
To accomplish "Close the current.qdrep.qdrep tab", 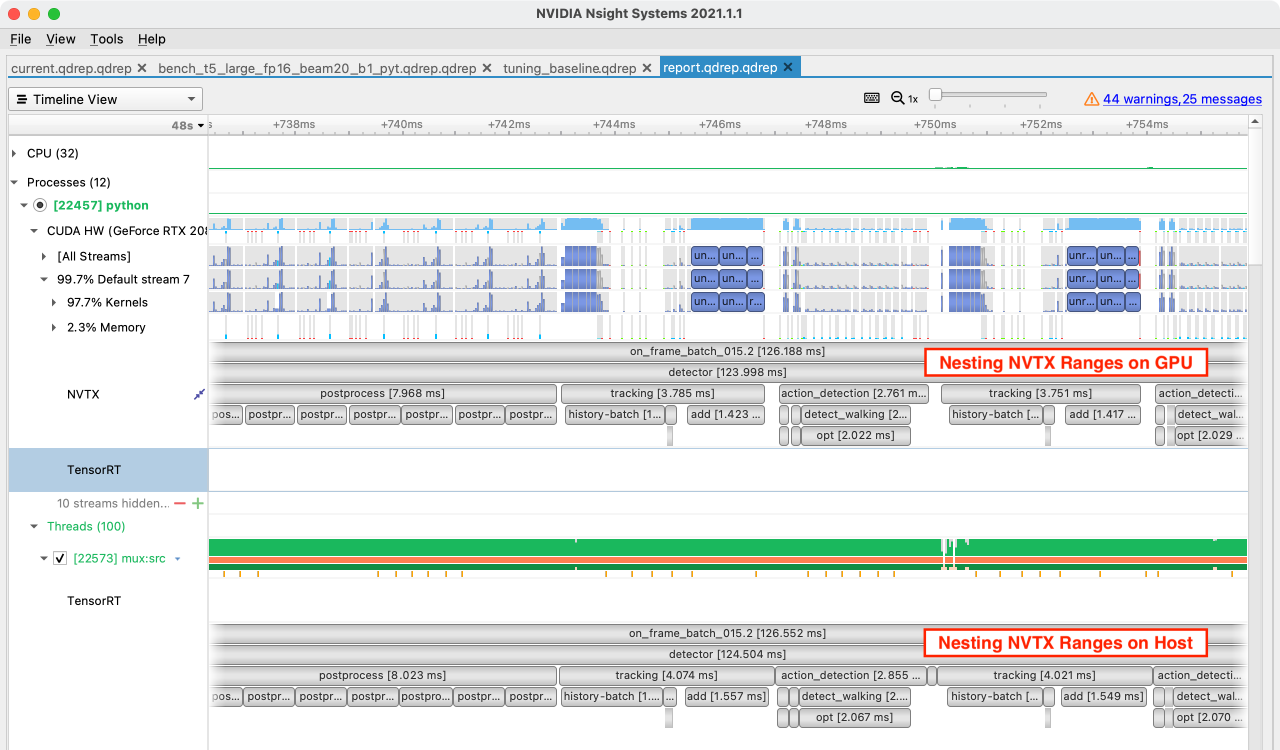I will [x=142, y=68].
